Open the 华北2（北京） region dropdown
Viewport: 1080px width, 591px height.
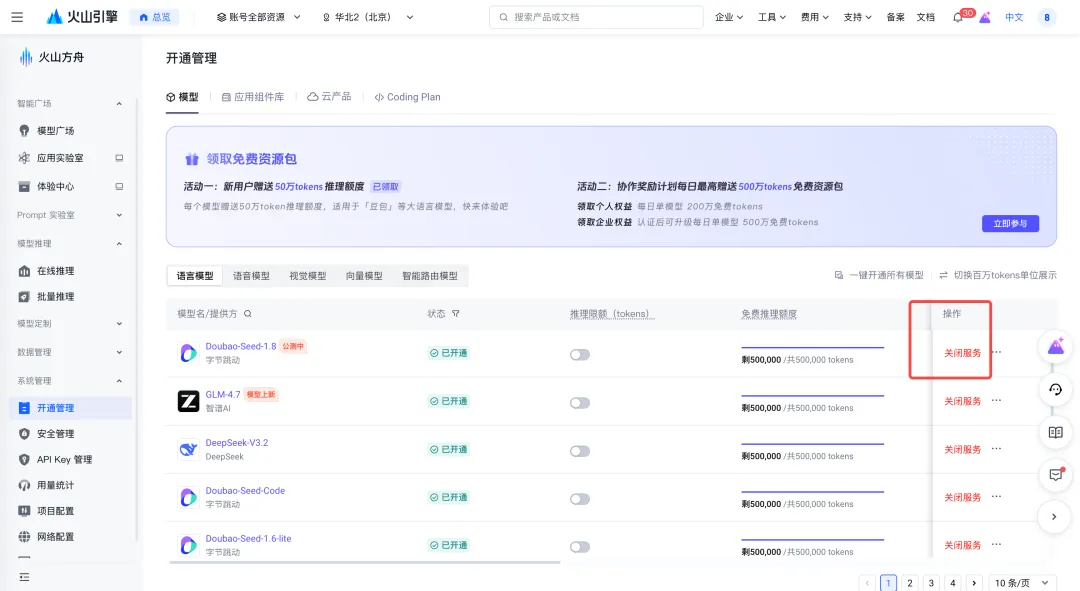[368, 17]
